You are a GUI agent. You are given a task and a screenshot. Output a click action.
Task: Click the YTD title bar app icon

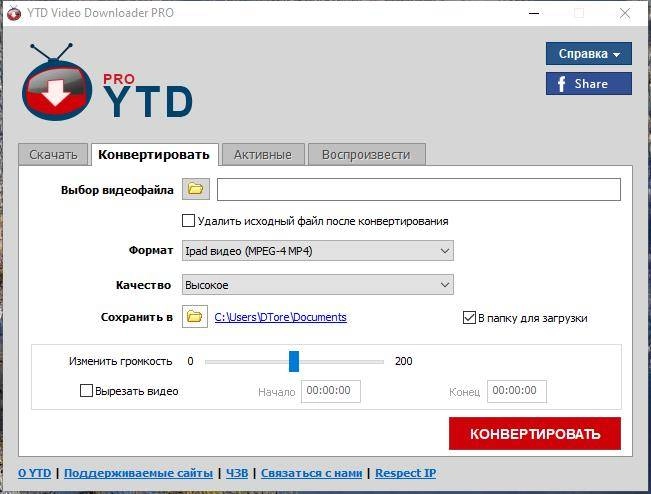coord(14,13)
